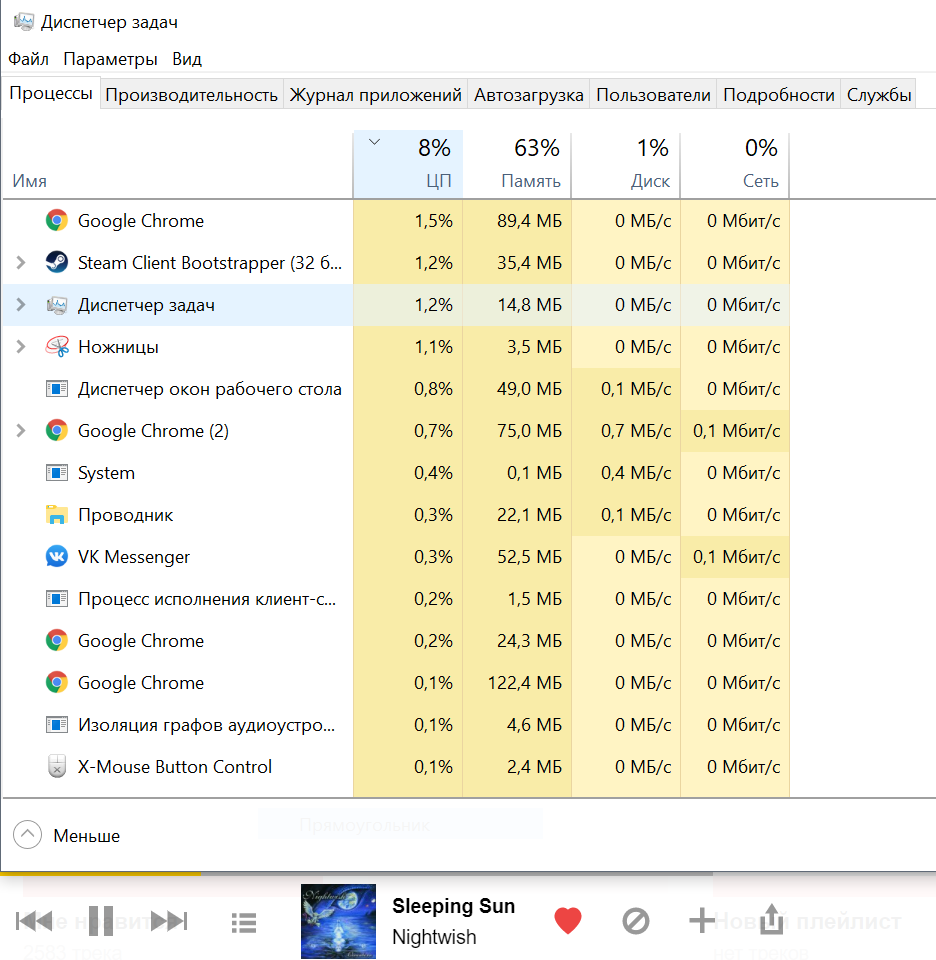Open the Sleeping Sun album cover thumbnail

[338, 921]
